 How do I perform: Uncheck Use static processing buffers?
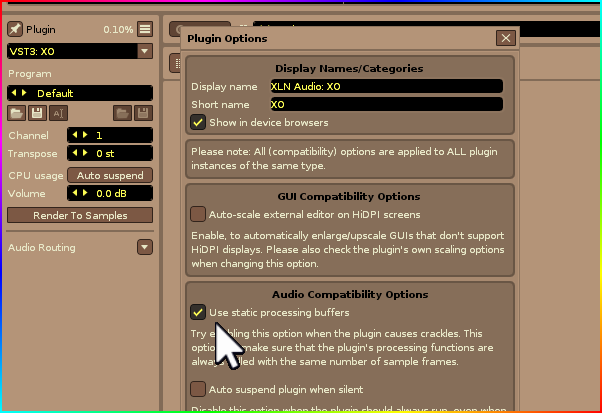(198, 312)
